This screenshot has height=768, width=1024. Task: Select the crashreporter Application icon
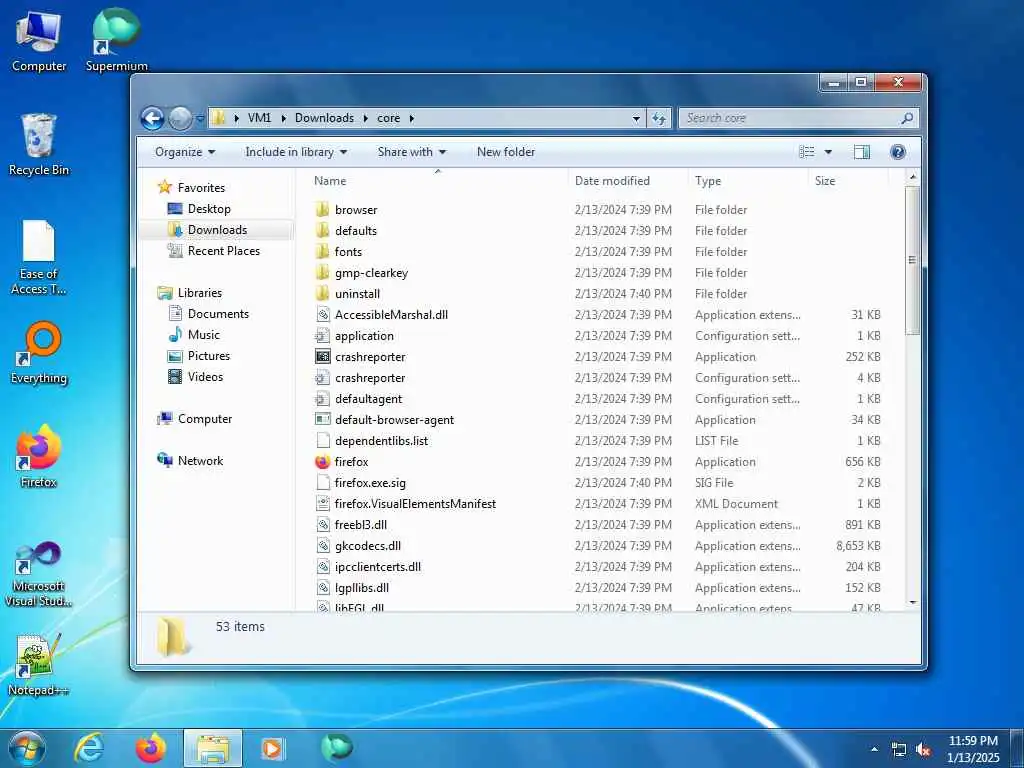323,357
